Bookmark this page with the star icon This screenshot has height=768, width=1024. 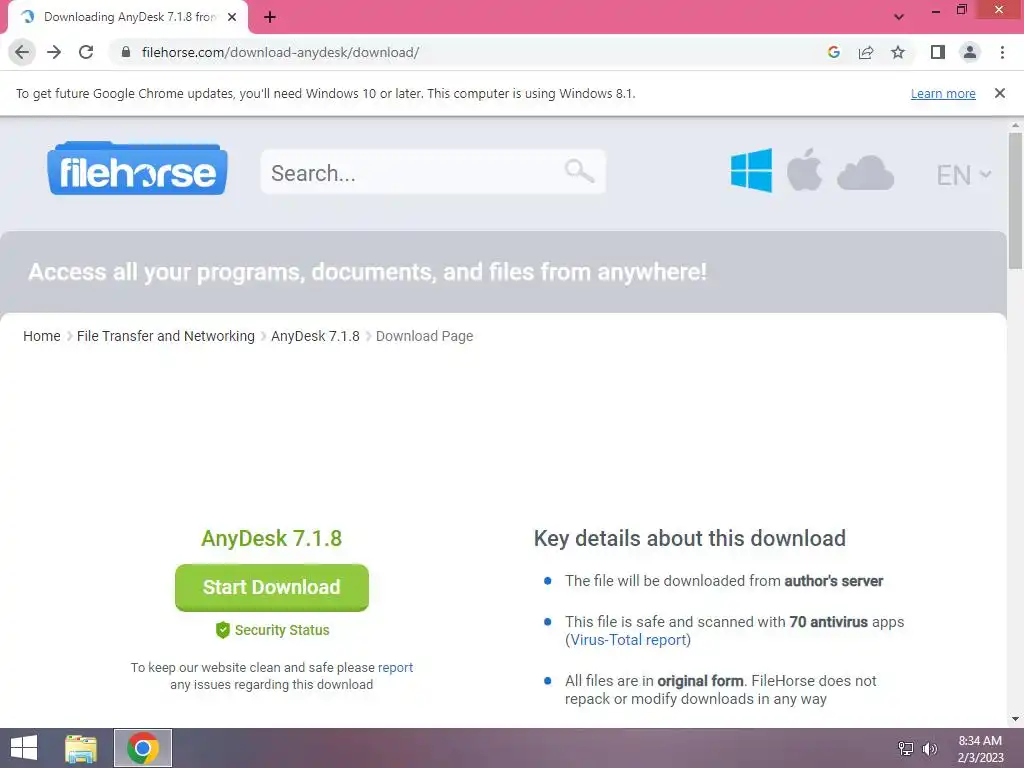[x=898, y=52]
